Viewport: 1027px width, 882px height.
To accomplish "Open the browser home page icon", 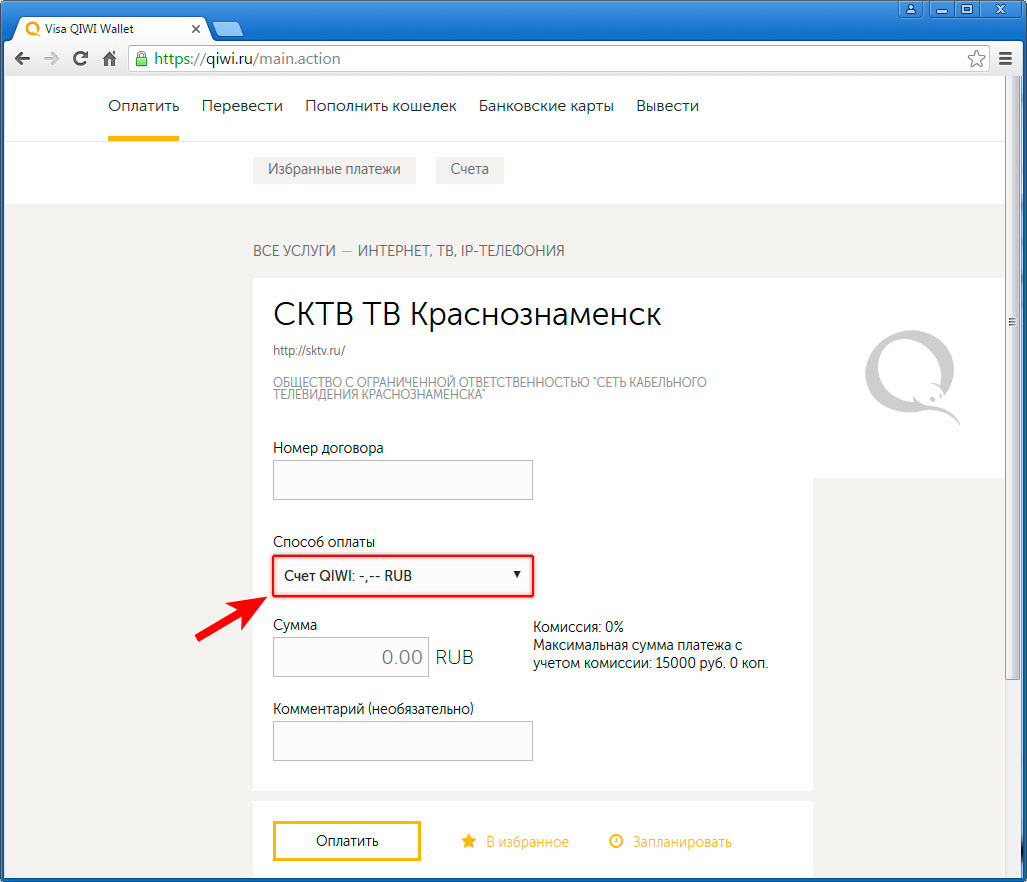I will coord(109,59).
